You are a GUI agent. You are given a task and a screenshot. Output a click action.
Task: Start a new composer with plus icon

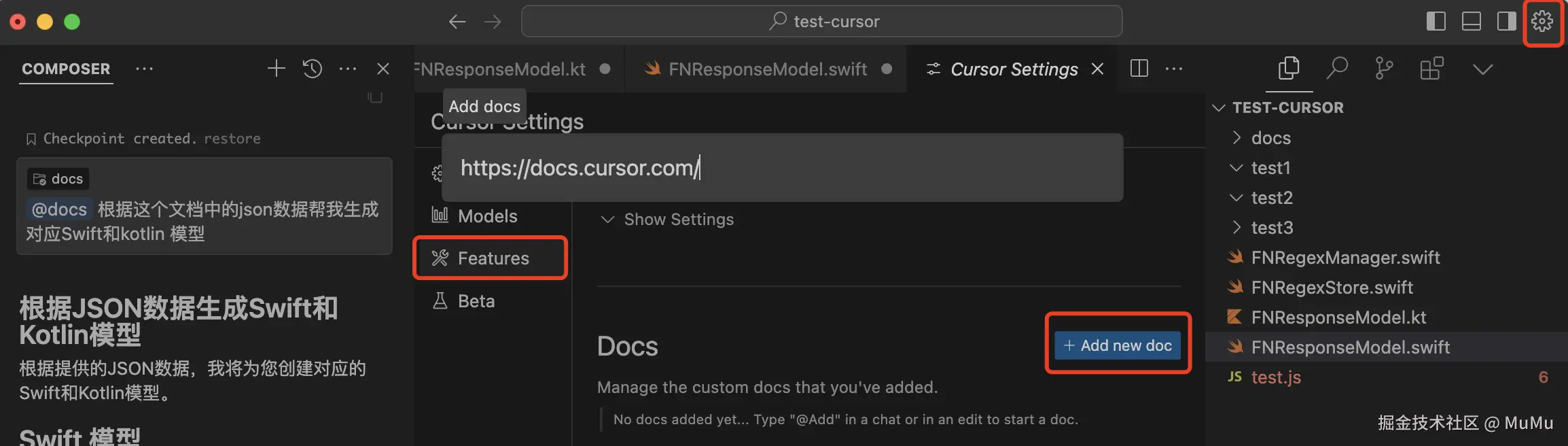(276, 69)
